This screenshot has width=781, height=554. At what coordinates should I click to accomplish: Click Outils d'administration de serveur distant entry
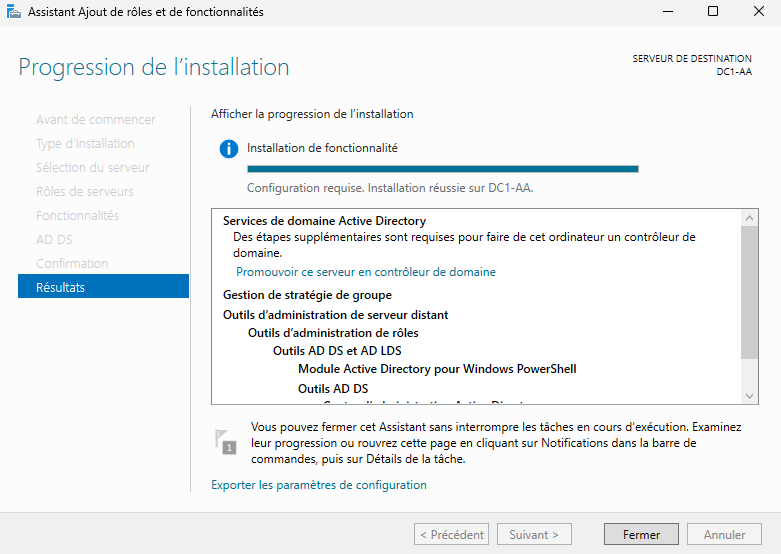point(336,315)
